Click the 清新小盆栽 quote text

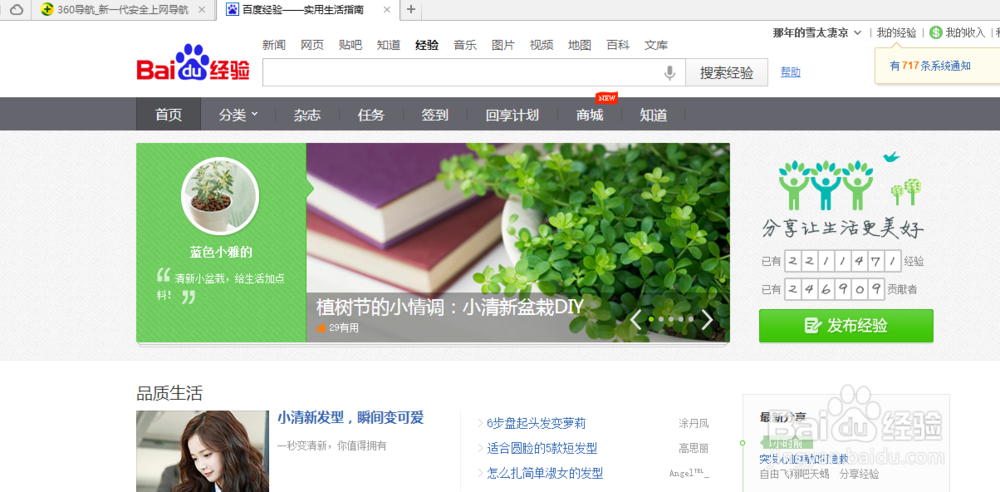pos(220,287)
